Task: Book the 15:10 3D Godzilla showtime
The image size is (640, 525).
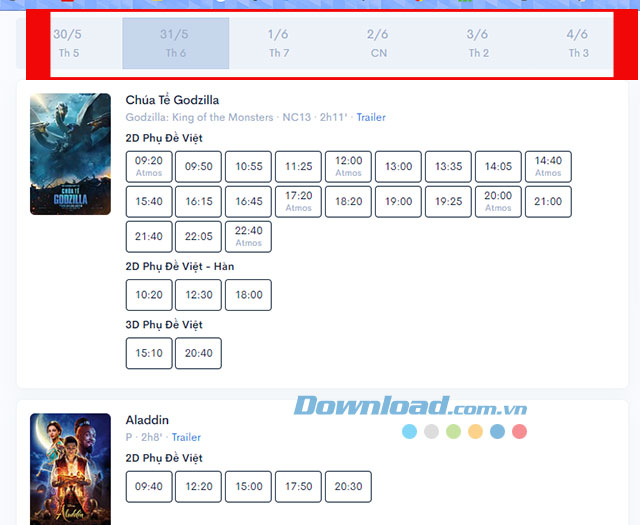Action: point(149,353)
